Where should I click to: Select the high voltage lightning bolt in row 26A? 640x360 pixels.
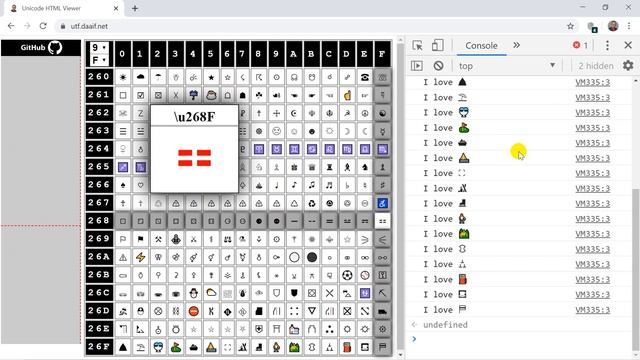pyautogui.click(x=140, y=257)
